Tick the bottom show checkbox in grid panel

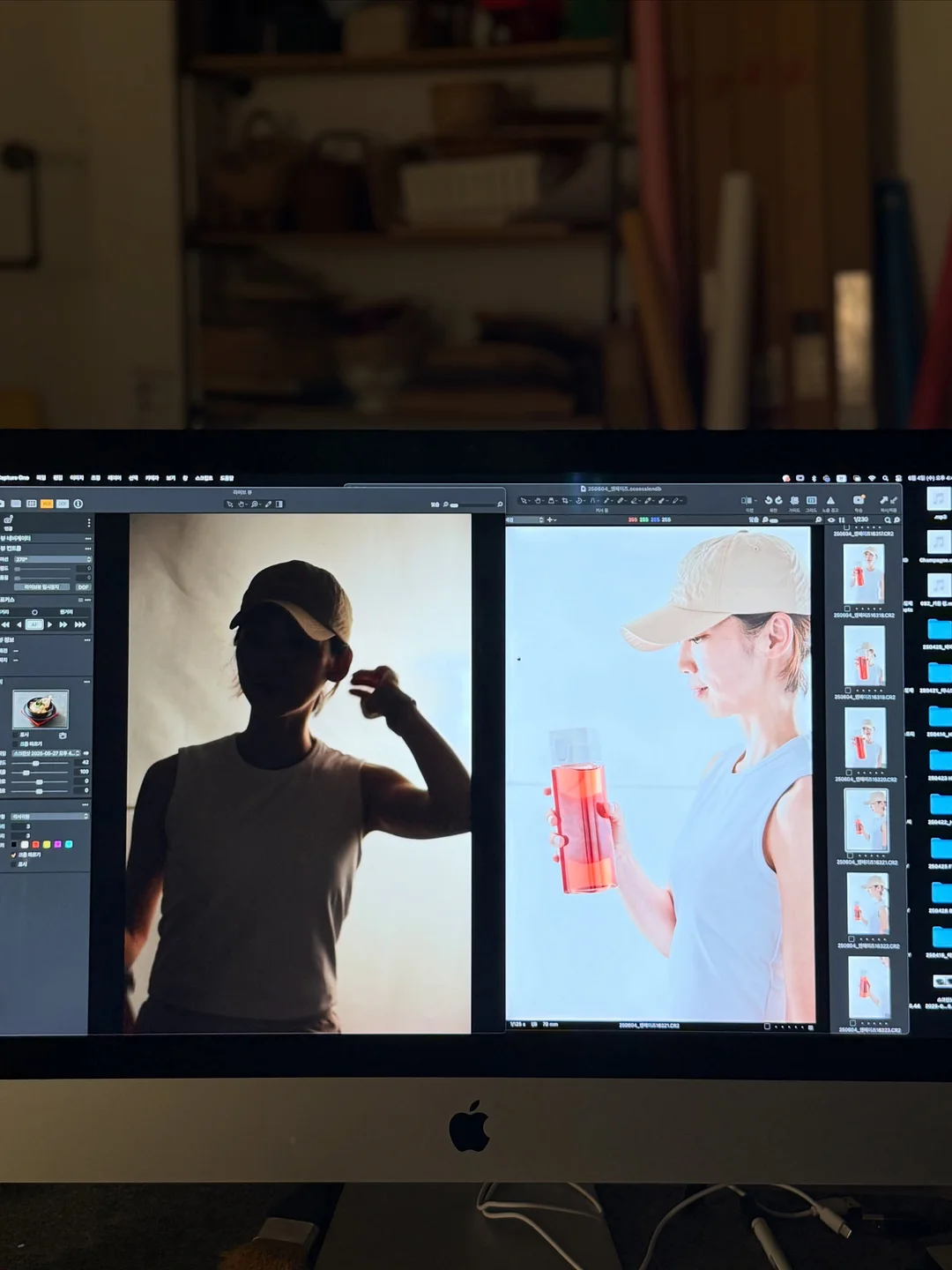point(13,864)
